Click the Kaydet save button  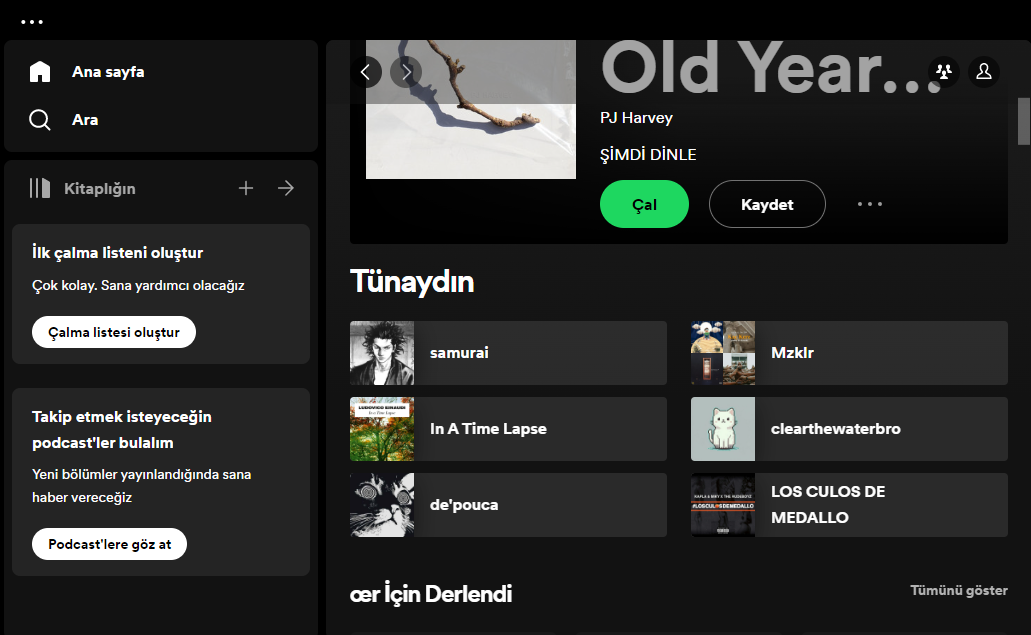[767, 204]
